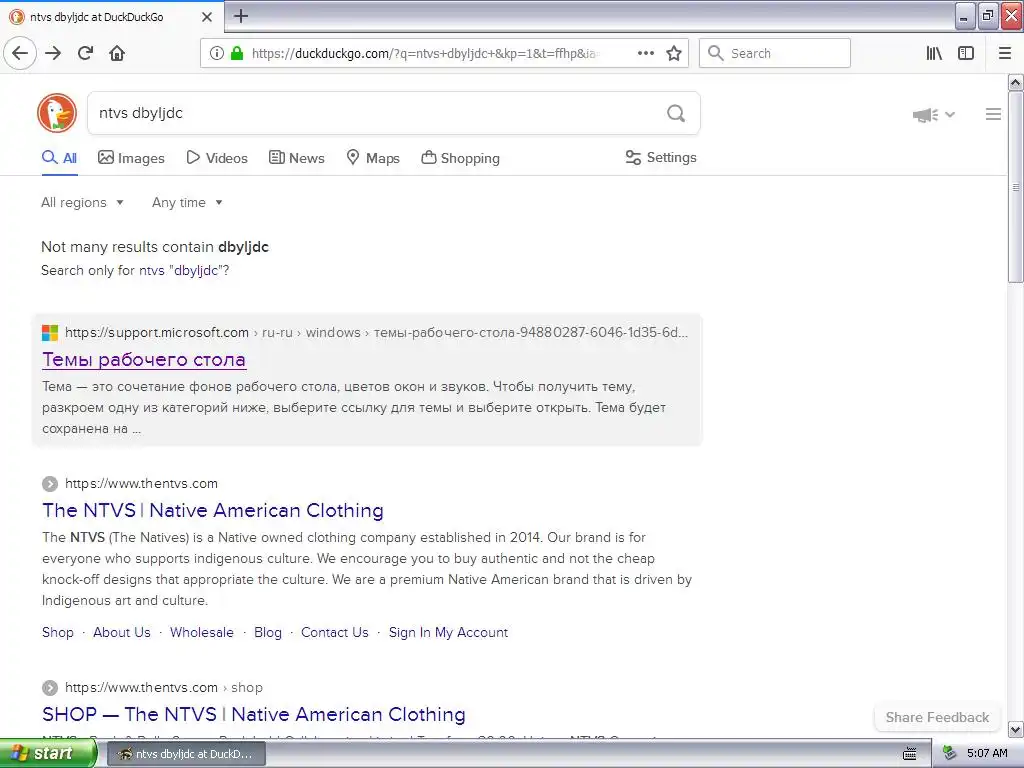Click the favicon beside https://www.thentvs.com
1024x768 pixels.
coord(50,484)
